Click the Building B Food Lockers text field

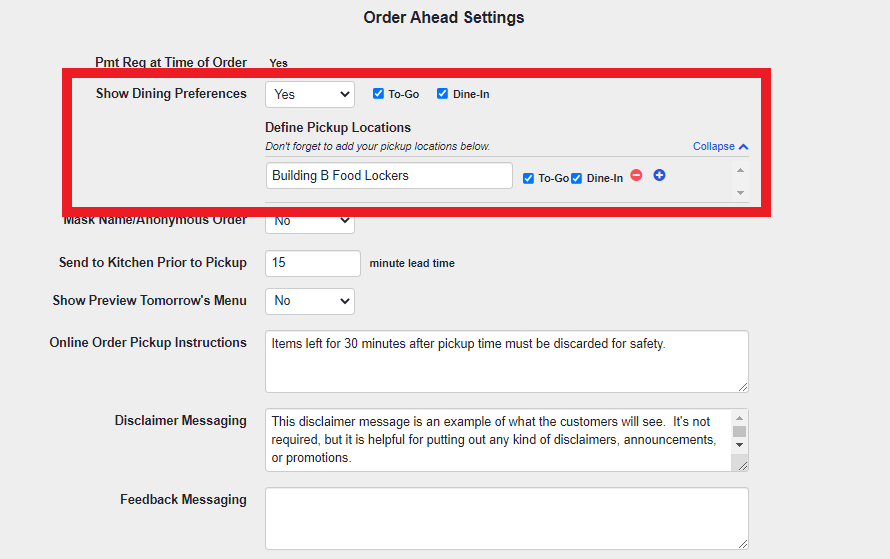(388, 176)
